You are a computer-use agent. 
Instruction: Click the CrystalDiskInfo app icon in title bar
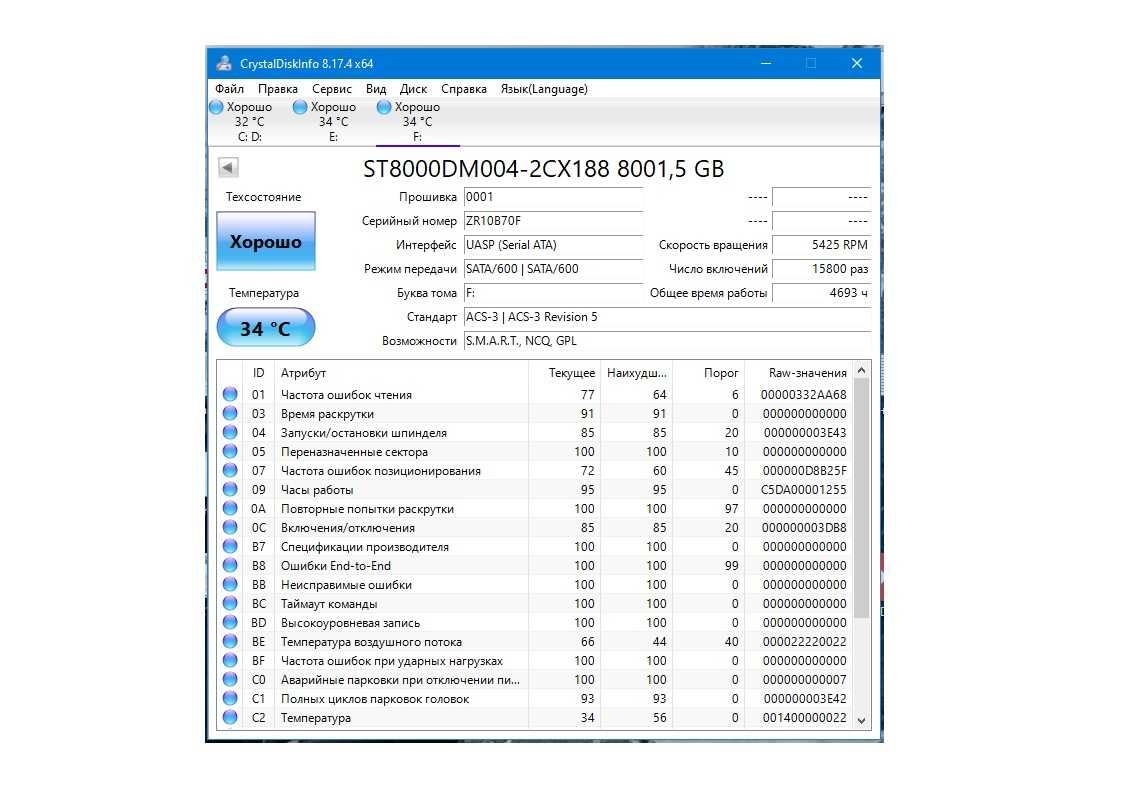[x=224, y=63]
